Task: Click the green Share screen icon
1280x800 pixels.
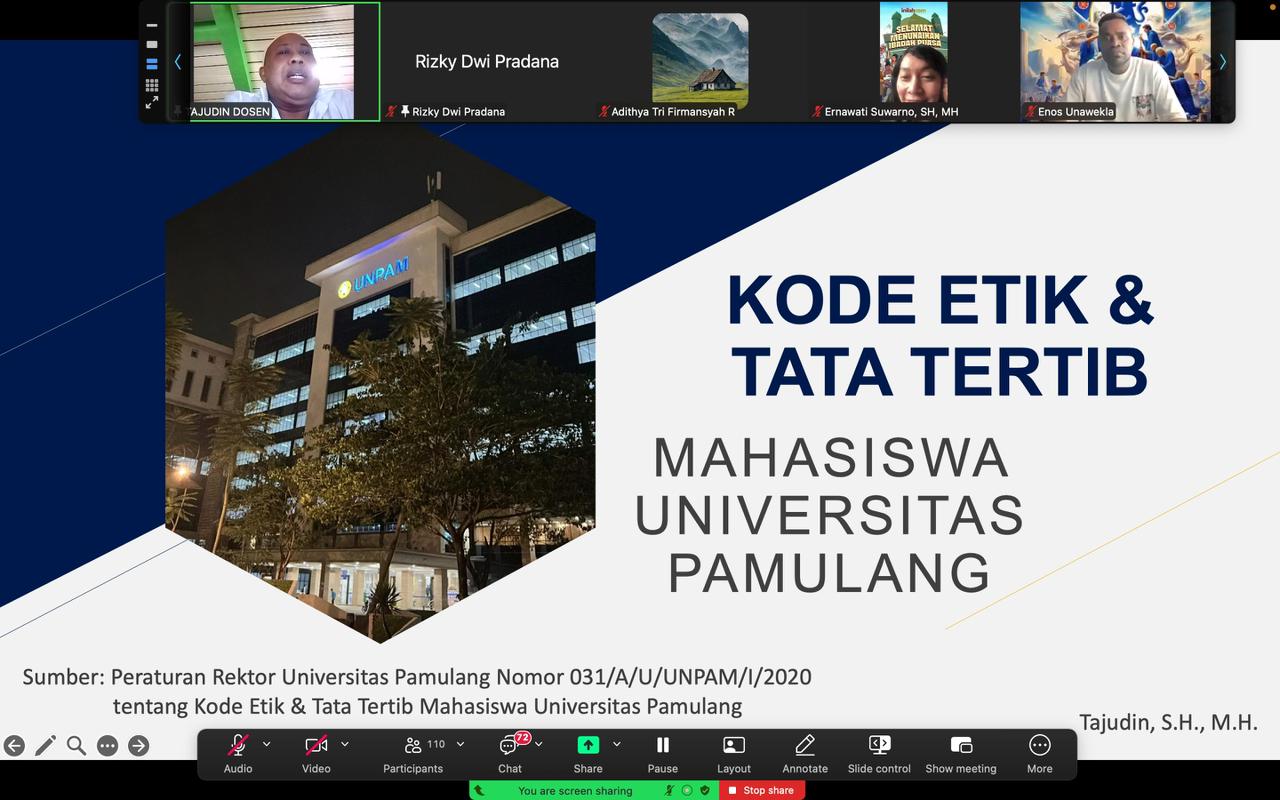Action: [x=588, y=745]
